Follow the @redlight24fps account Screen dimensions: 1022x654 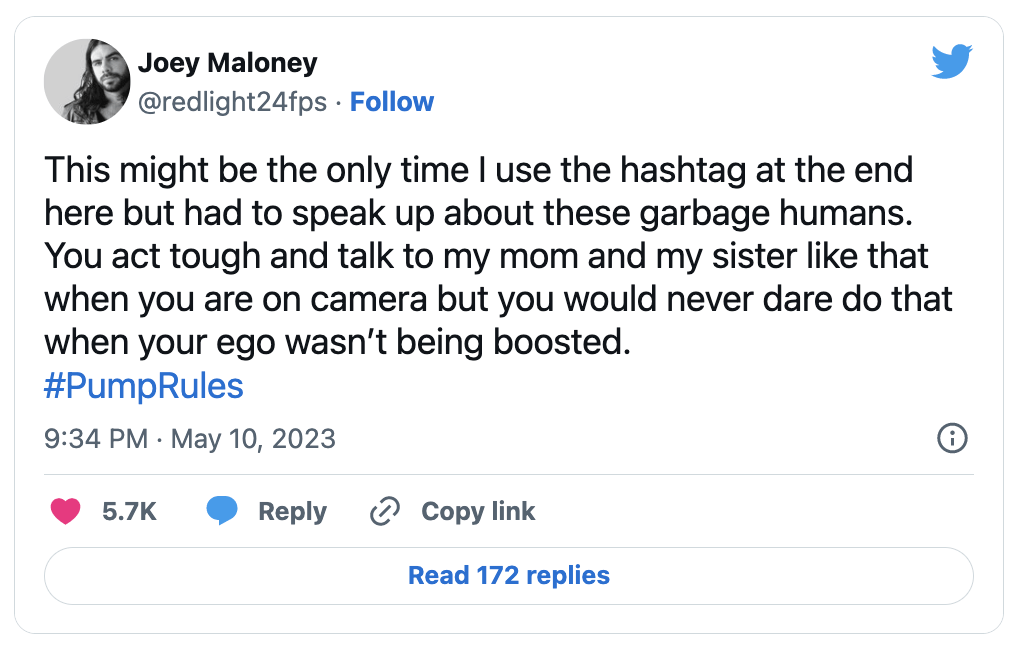tap(392, 102)
